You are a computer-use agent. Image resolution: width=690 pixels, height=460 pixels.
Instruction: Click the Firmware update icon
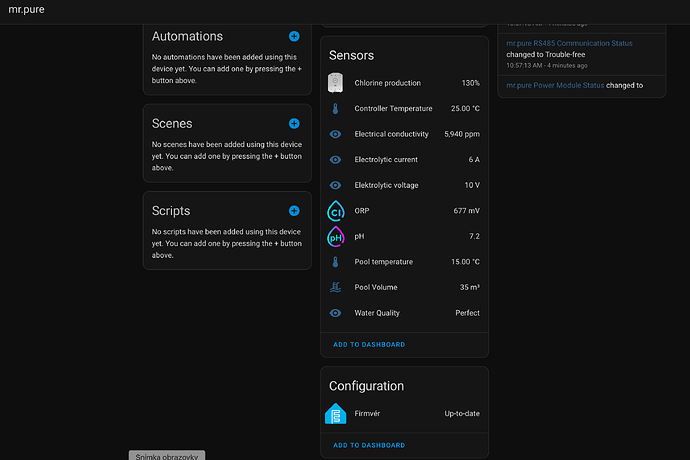tap(335, 413)
